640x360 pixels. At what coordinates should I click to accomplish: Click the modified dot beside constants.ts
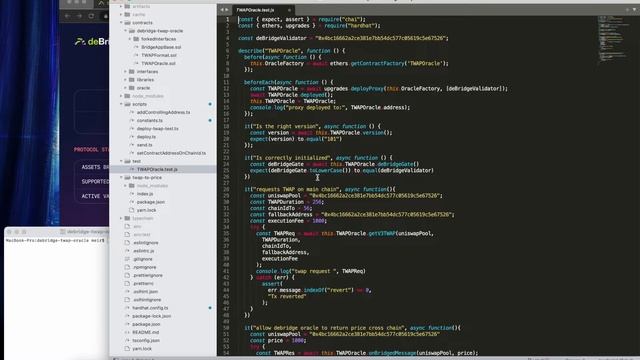coord(210,120)
